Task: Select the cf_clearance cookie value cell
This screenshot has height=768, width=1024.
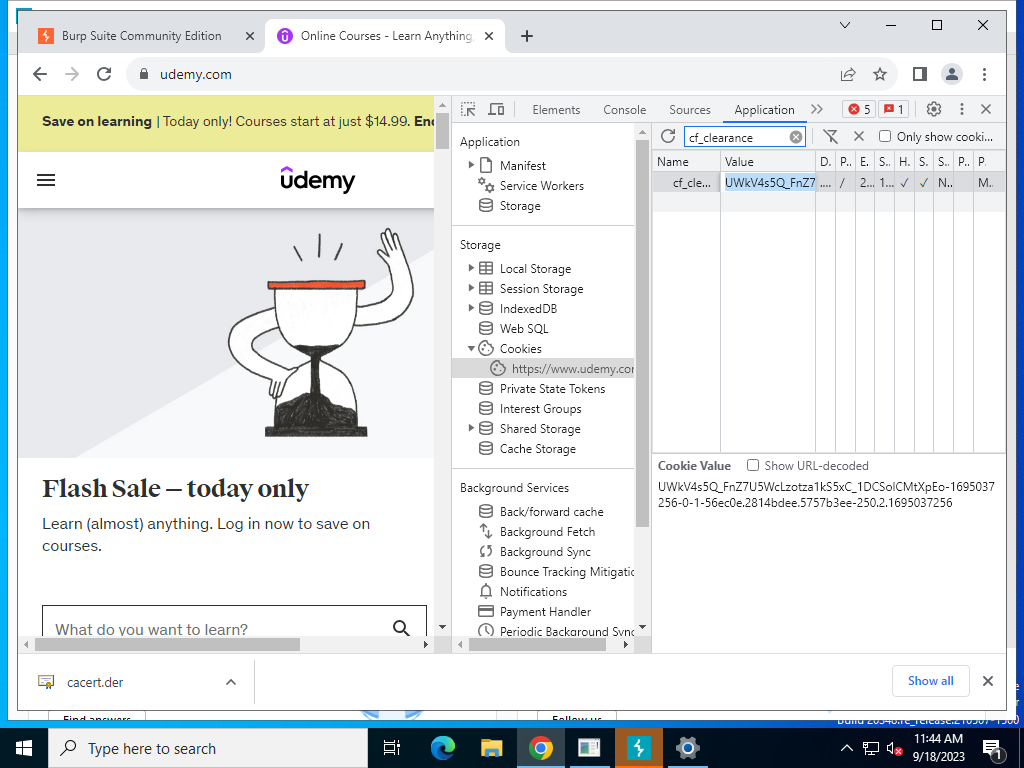Action: pyautogui.click(x=769, y=183)
